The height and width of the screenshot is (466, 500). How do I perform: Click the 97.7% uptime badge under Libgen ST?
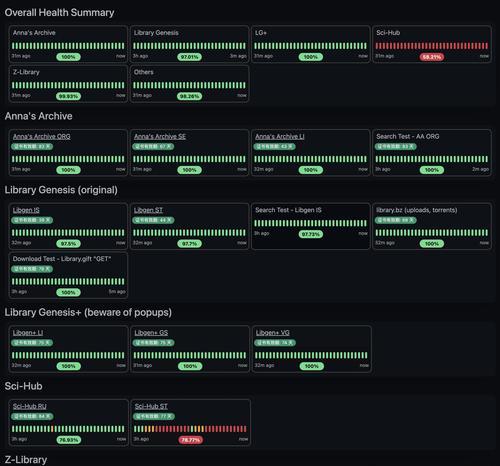[x=189, y=244]
